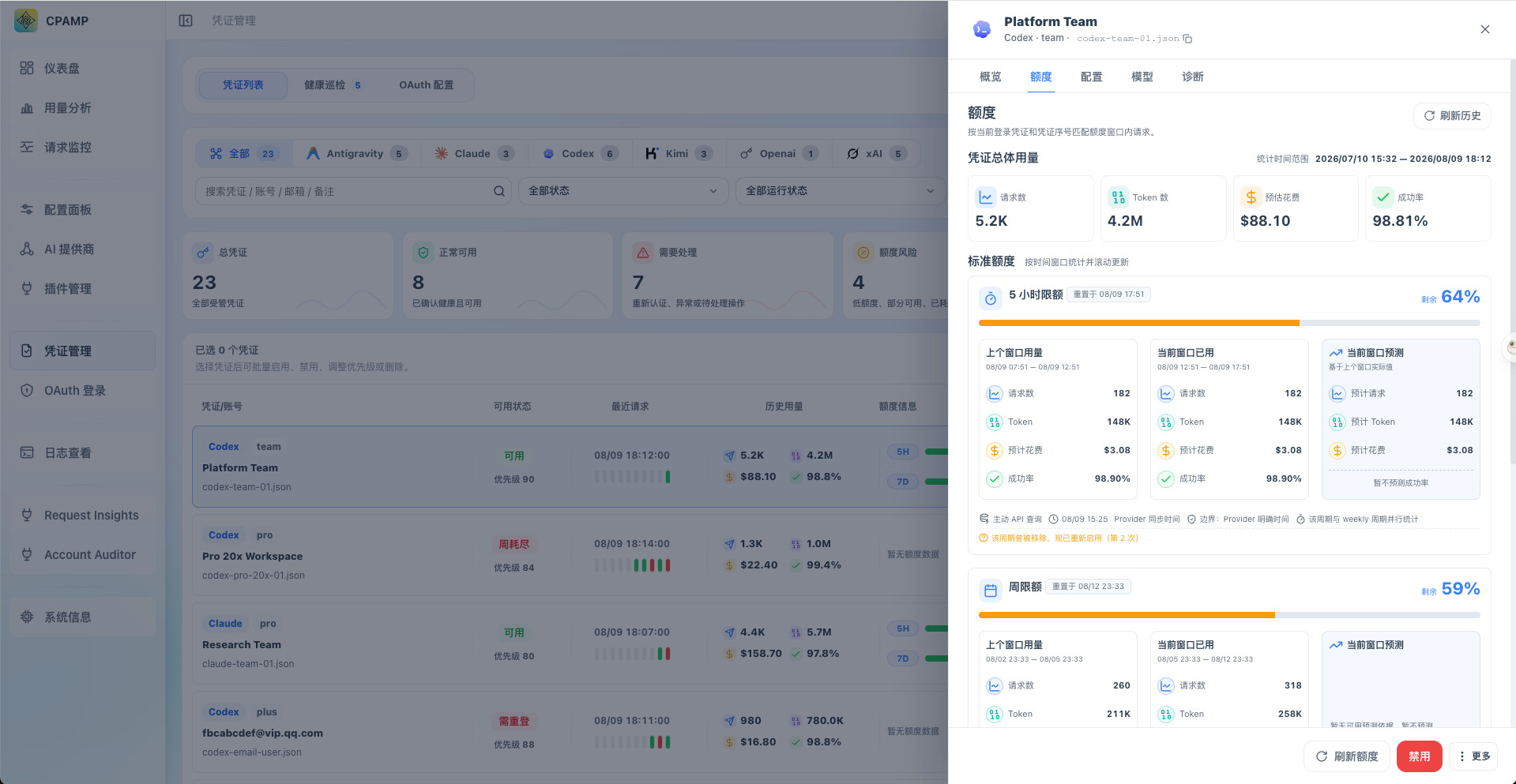The height and width of the screenshot is (784, 1516).
Task: Select 凭证管理 in the sidebar
Action: tap(82, 351)
